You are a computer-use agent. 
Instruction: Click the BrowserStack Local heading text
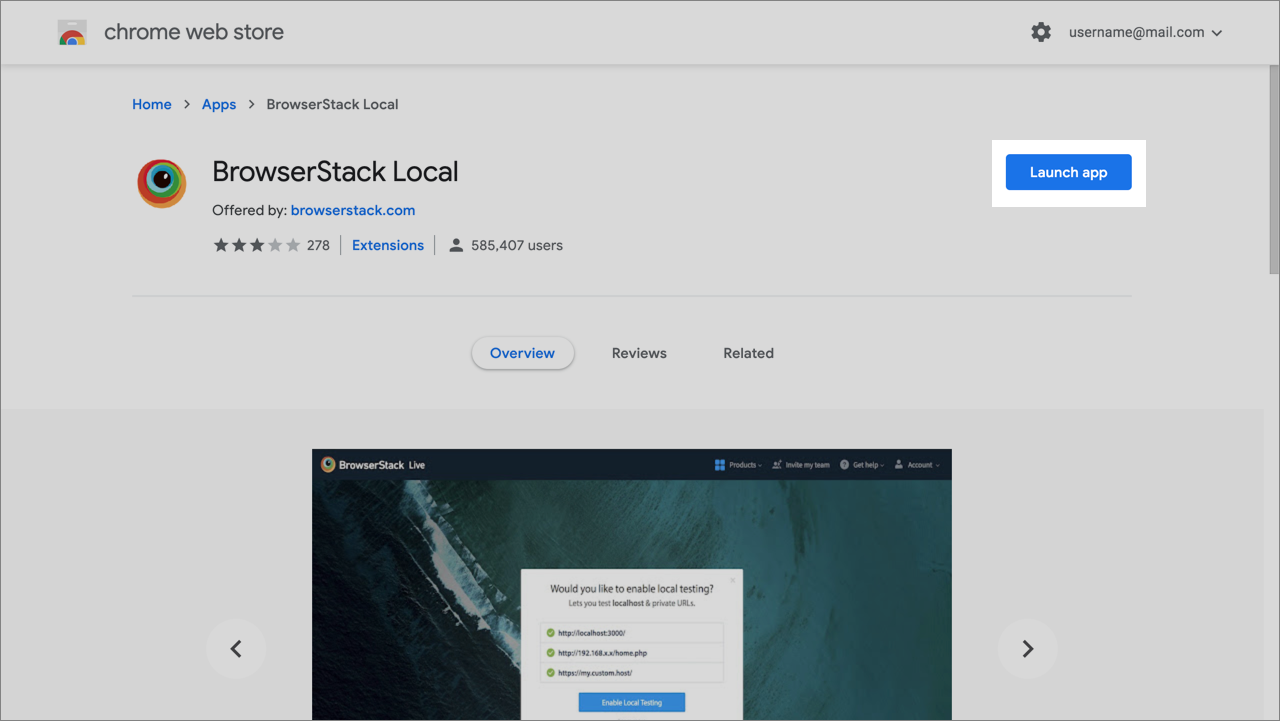[335, 171]
